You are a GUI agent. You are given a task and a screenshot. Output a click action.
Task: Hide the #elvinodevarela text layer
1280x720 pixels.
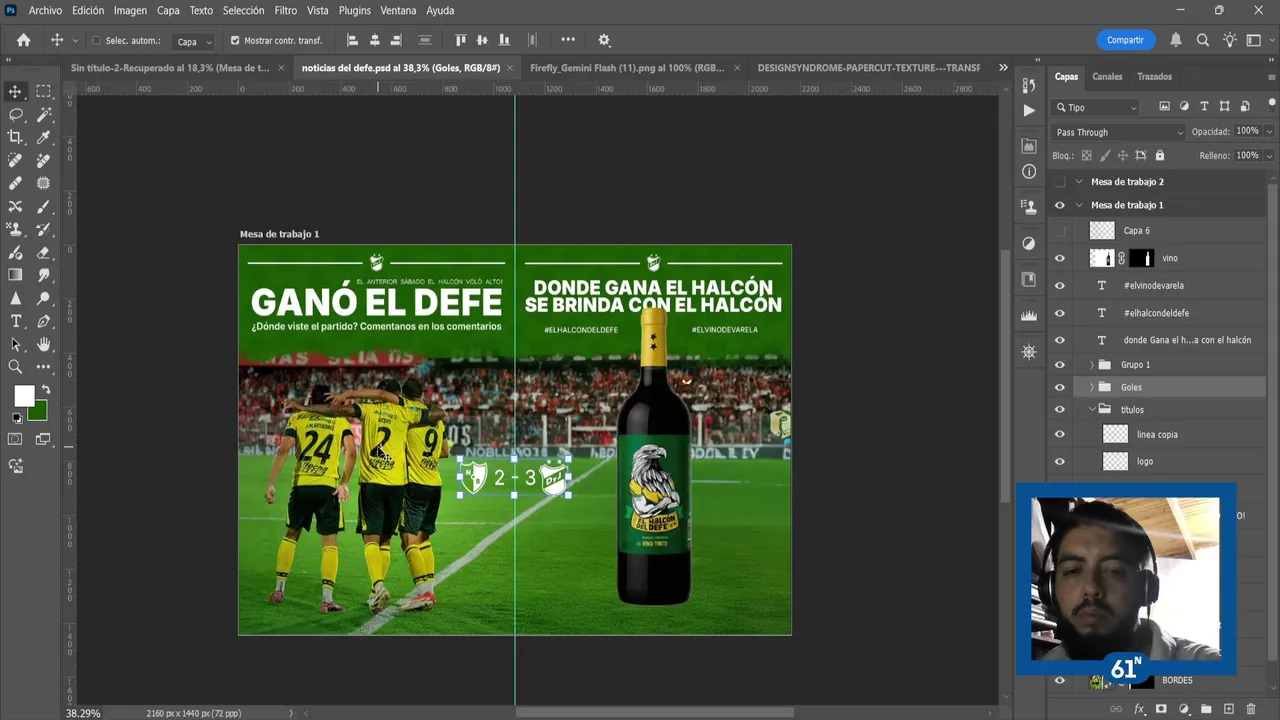click(1060, 286)
